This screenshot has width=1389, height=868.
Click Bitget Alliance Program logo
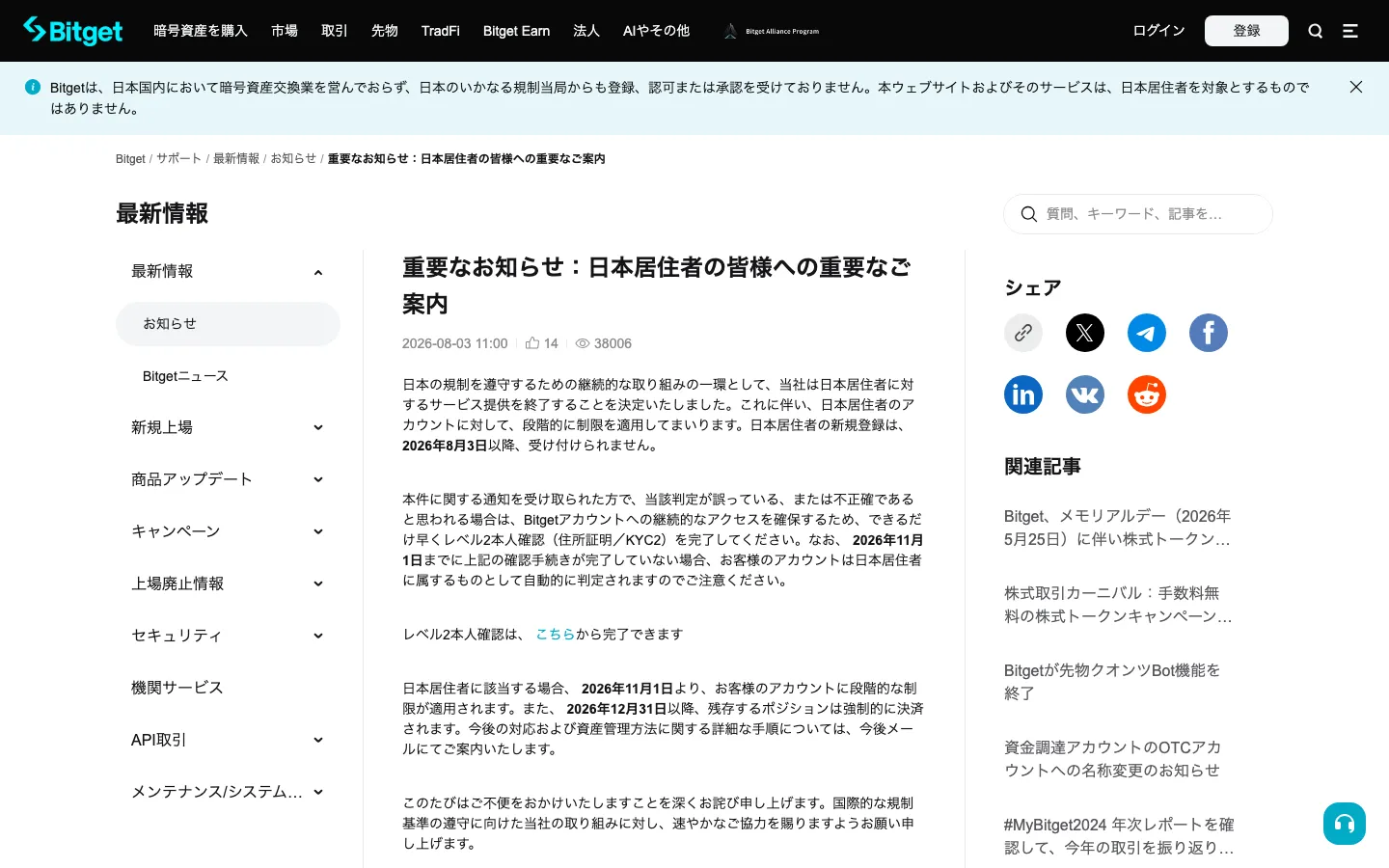point(771,31)
